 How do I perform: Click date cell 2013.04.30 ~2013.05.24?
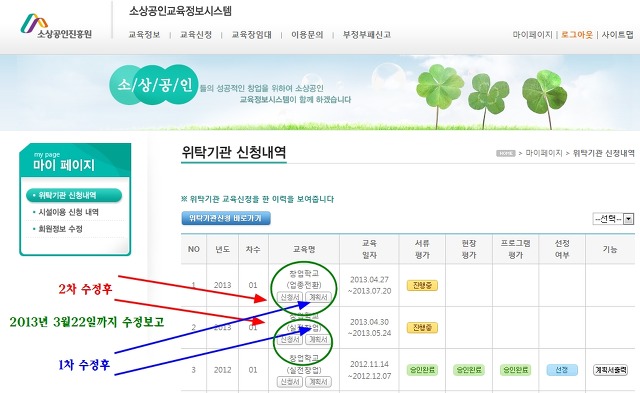tap(369, 327)
